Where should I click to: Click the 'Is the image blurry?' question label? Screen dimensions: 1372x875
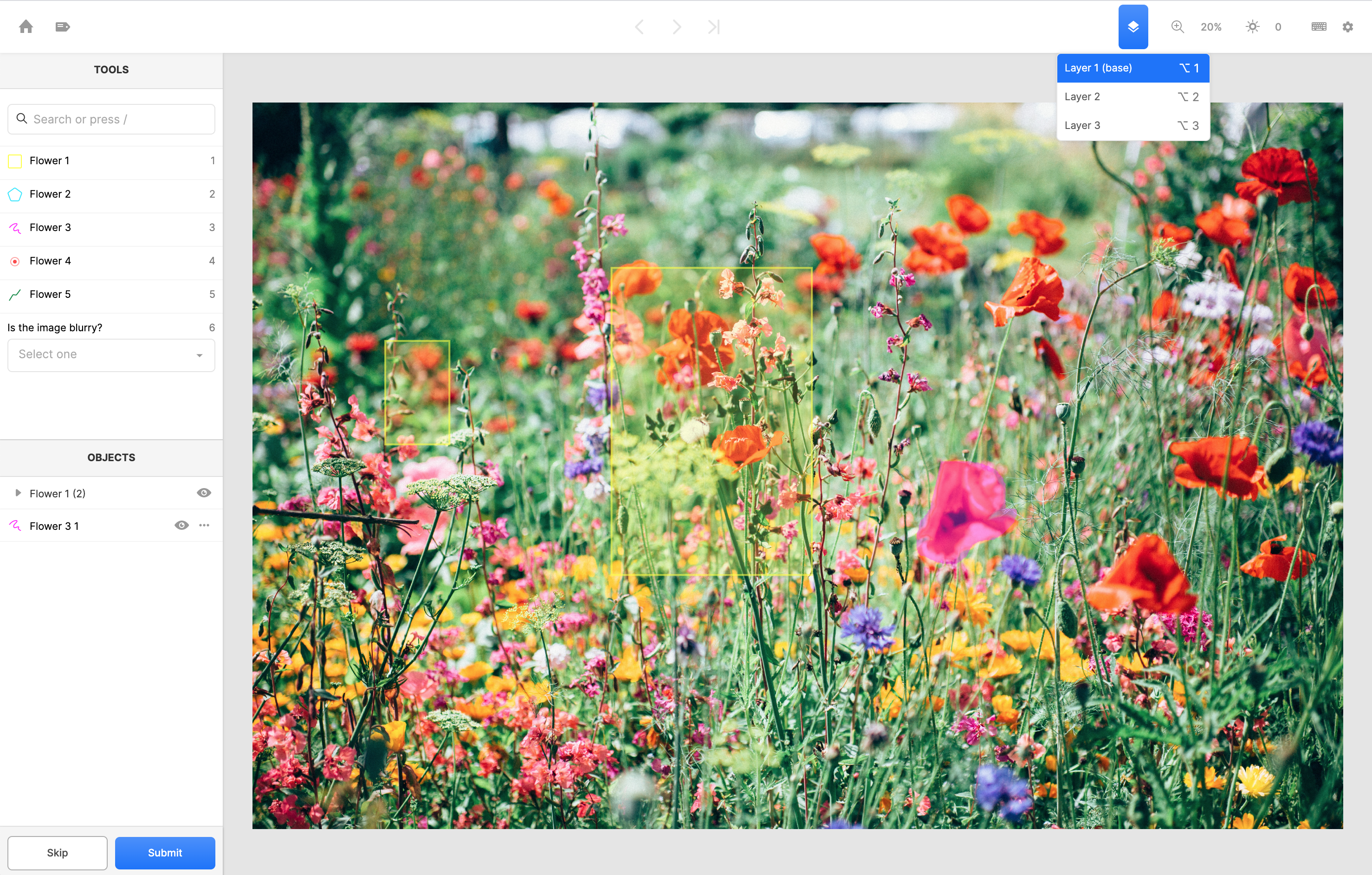click(55, 328)
